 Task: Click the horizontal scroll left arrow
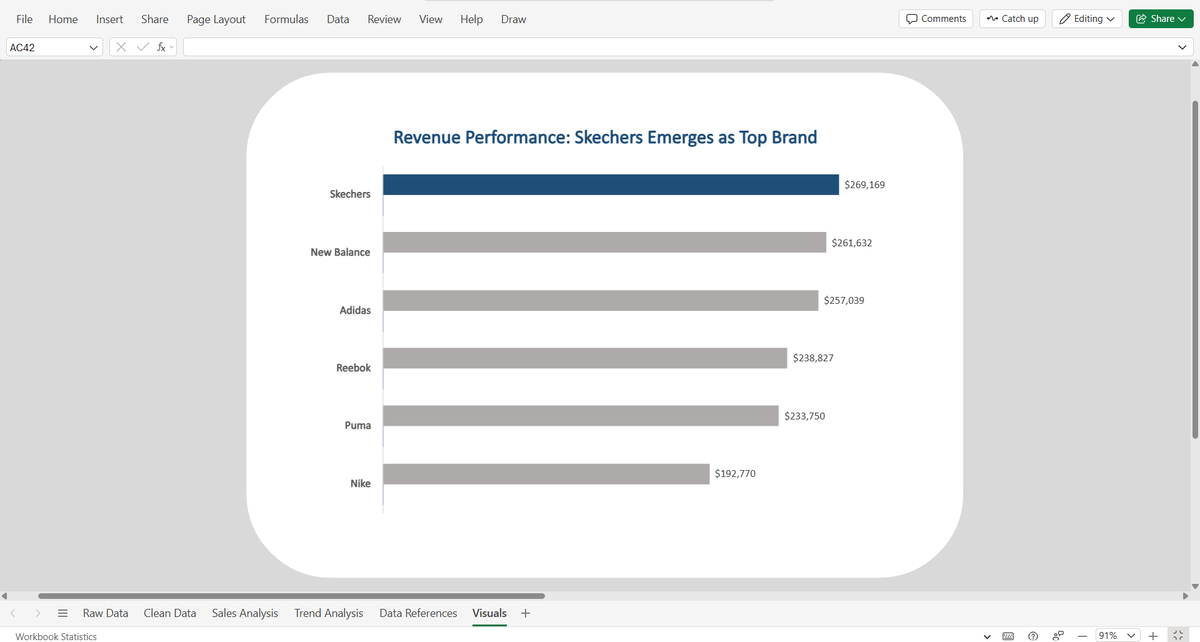5,595
